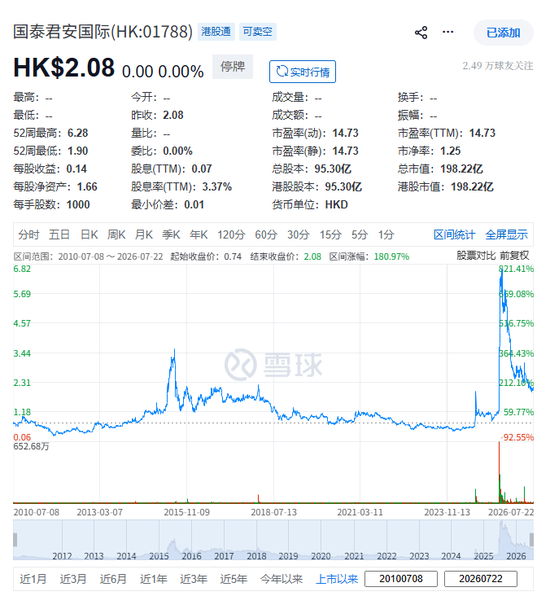Open the three-dot more options menu
This screenshot has width=550, height=596.
pos(448,32)
